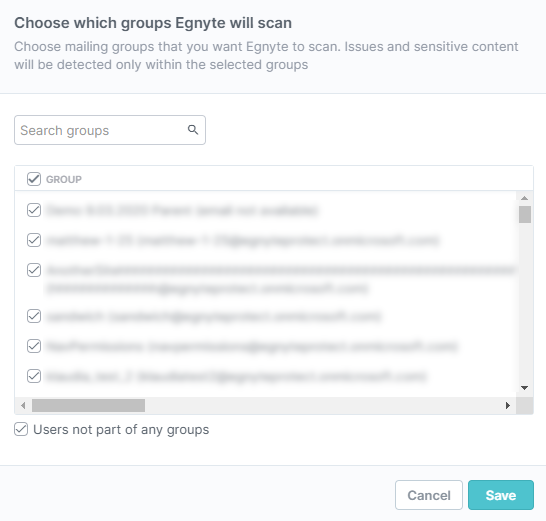The image size is (546, 521).
Task: Click the vertical scrollbar down arrow
Action: click(524, 388)
